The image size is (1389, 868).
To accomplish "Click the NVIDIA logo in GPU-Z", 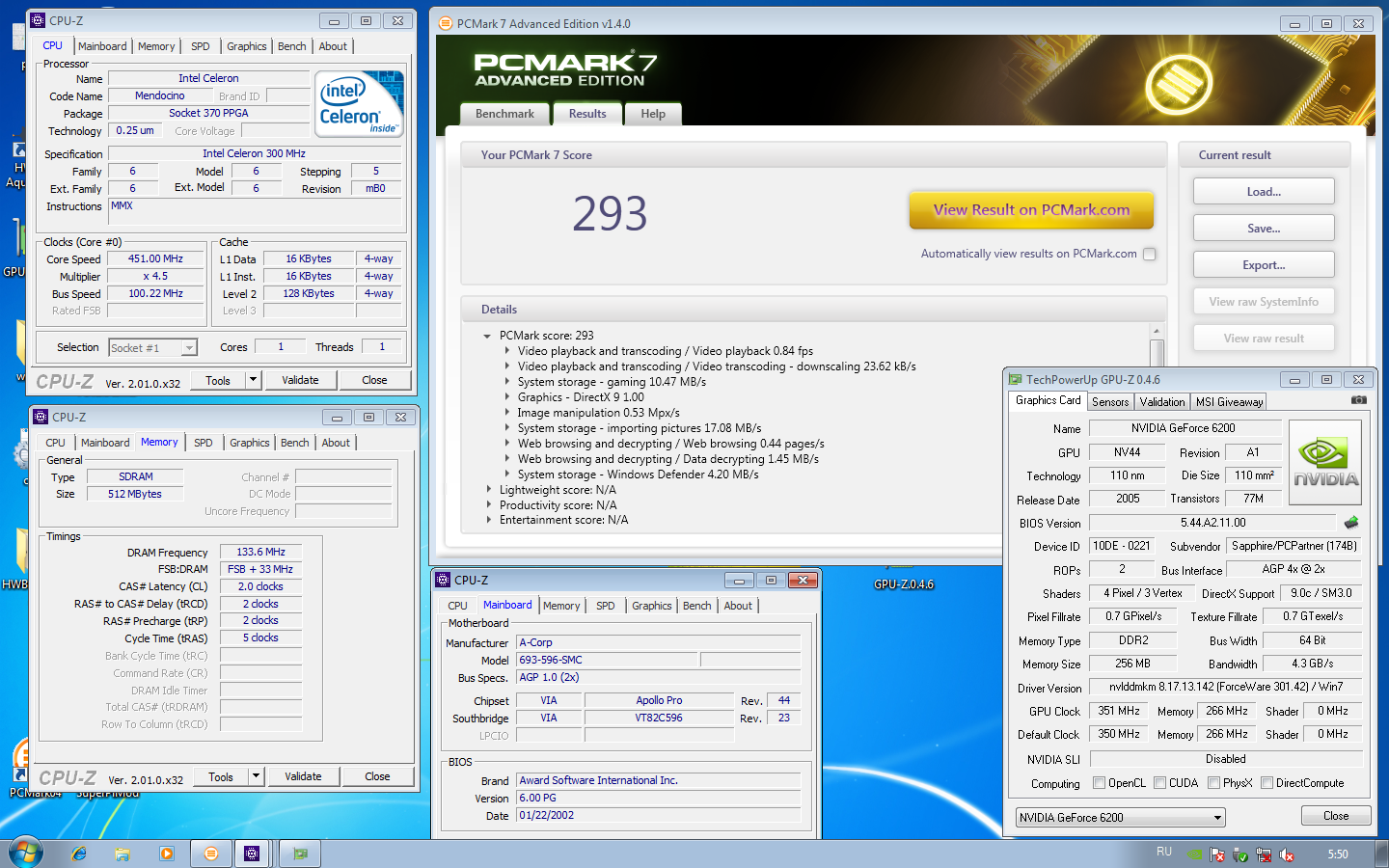I will pyautogui.click(x=1325, y=462).
